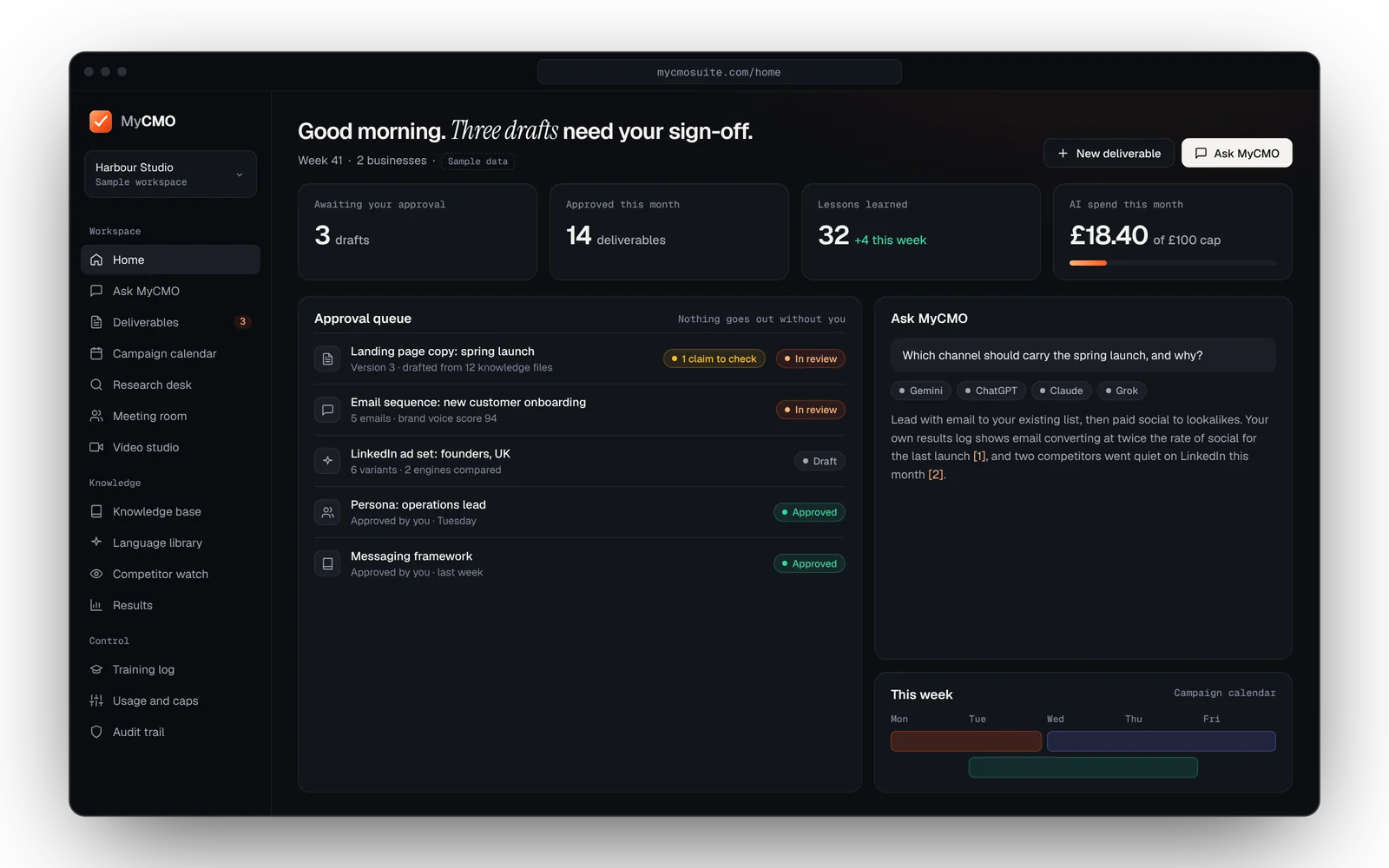Click the Research desk magnifier icon

(x=96, y=385)
